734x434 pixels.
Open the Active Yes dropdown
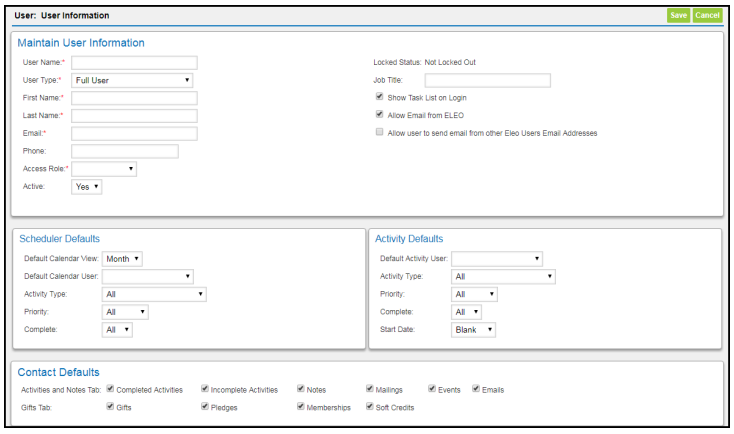pos(87,187)
